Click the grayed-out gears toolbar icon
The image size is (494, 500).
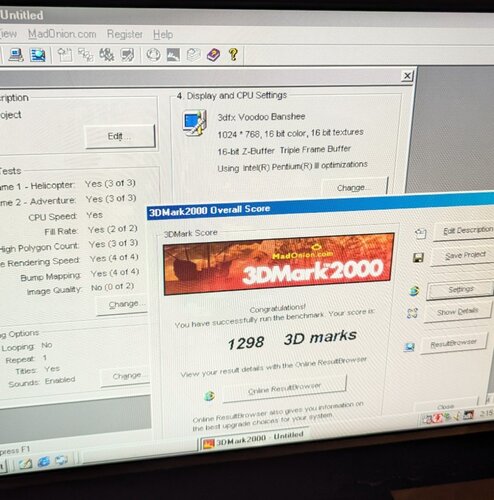[106, 55]
